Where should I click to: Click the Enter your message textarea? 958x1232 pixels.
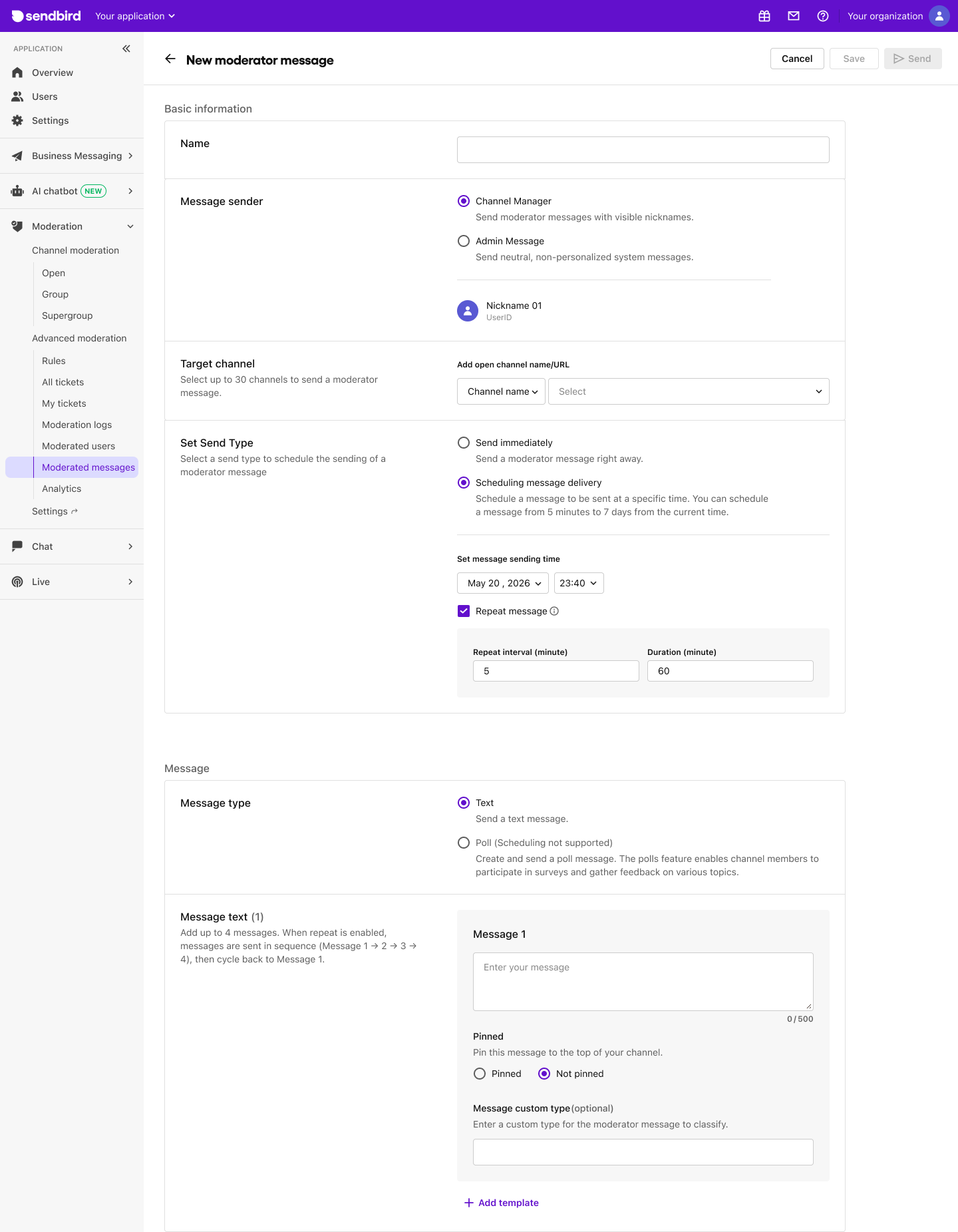(643, 982)
